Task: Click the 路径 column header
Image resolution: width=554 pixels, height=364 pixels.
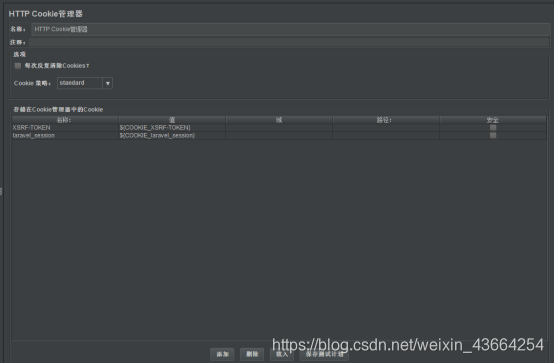Action: 386,120
